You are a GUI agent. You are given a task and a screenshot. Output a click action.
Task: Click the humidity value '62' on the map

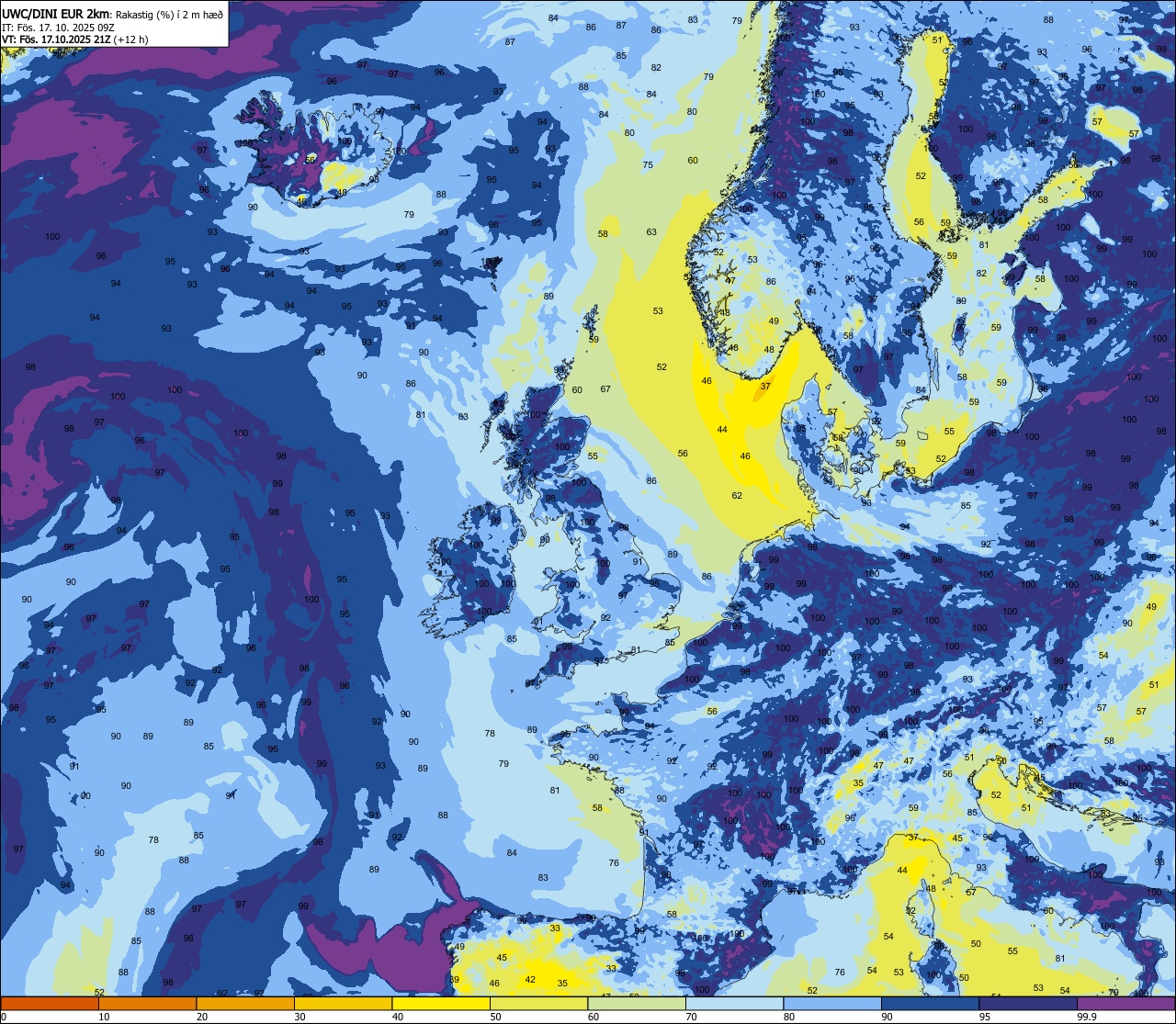pos(737,496)
